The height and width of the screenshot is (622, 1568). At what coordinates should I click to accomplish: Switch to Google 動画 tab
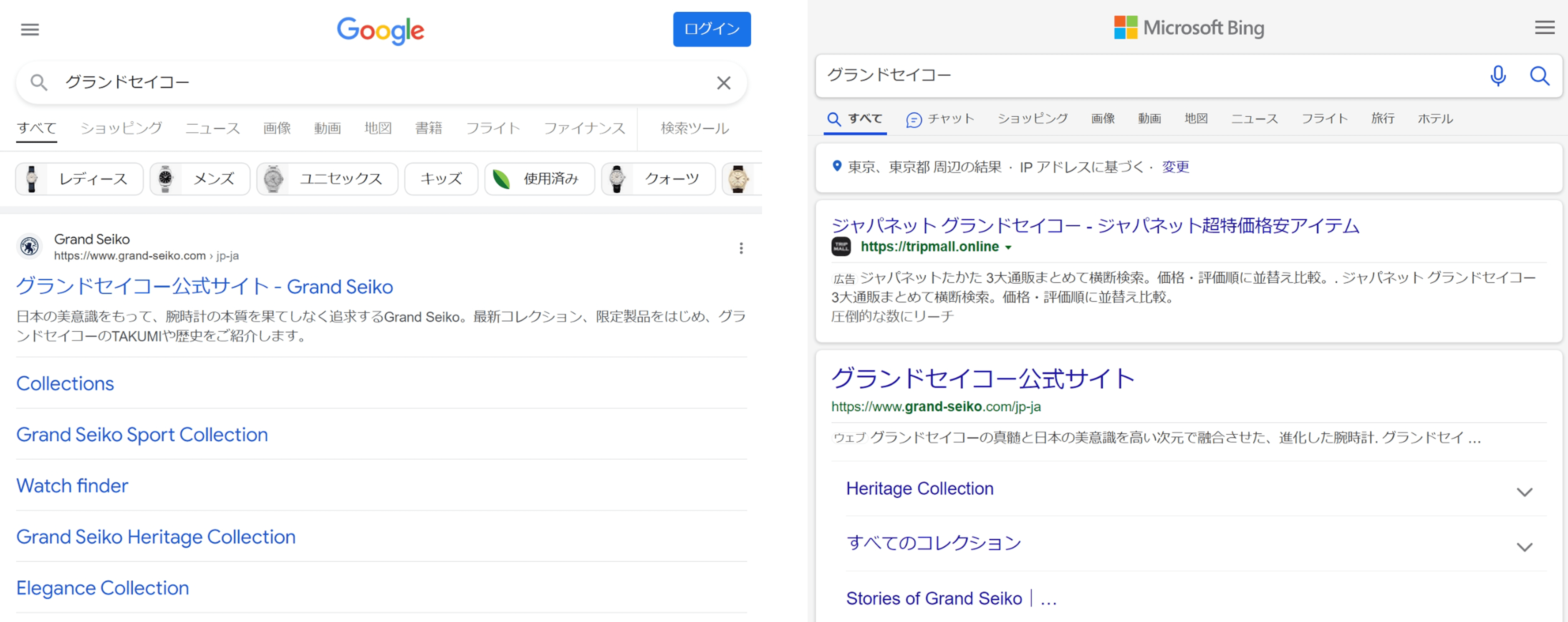pos(328,128)
